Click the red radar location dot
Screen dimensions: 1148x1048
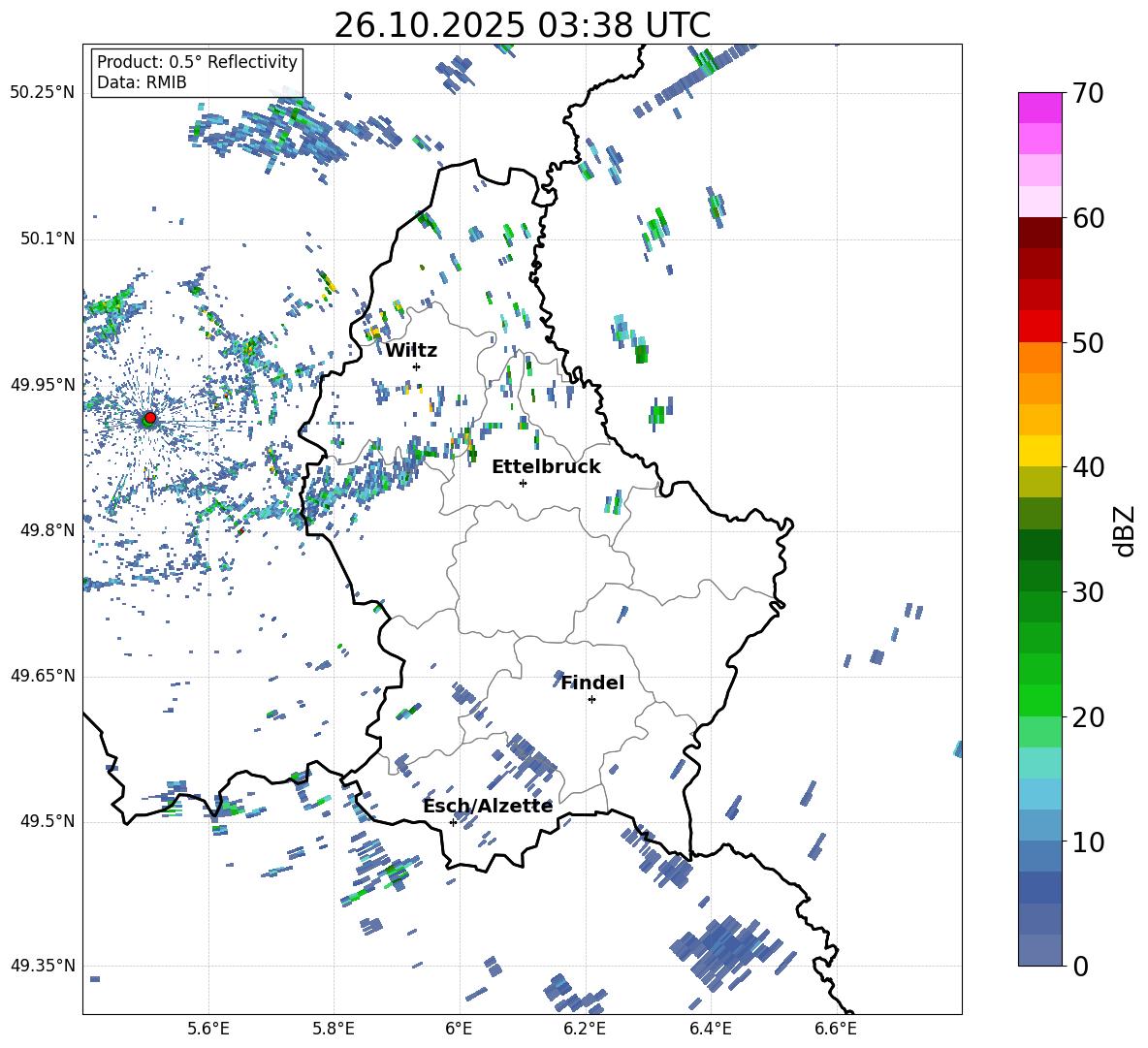[150, 418]
